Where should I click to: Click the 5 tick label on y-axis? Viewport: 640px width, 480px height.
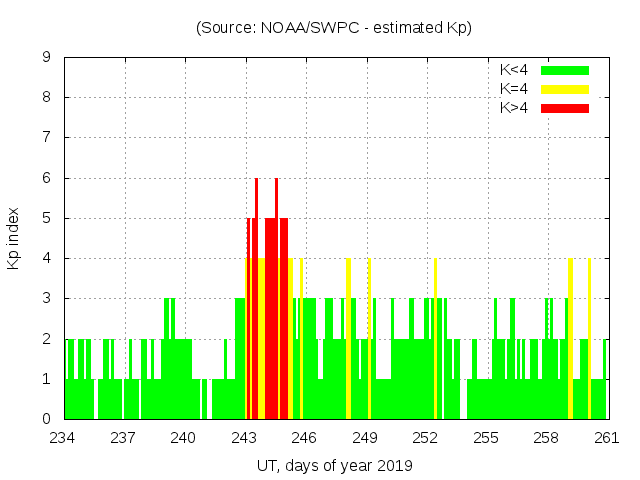[47, 218]
